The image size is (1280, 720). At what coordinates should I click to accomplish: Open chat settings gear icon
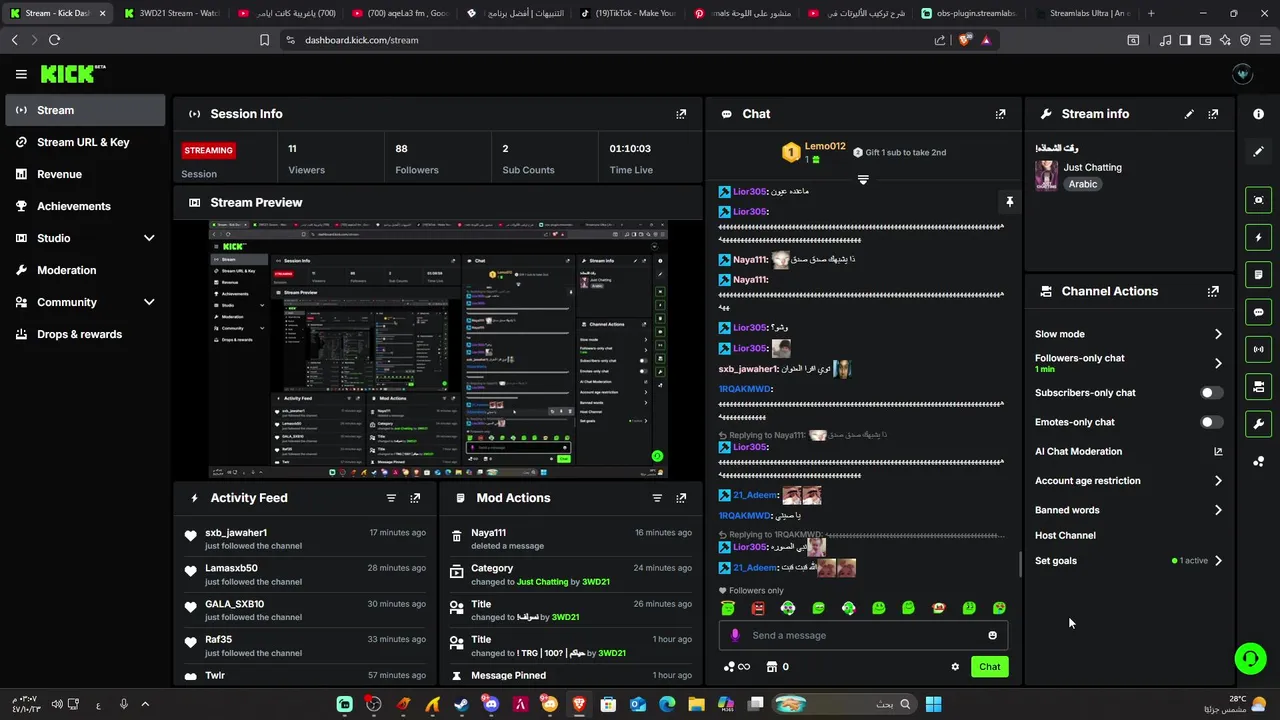(x=955, y=667)
